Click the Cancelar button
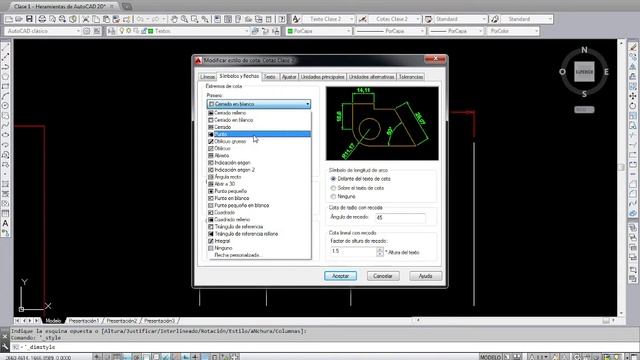The height and width of the screenshot is (360, 640). click(383, 276)
